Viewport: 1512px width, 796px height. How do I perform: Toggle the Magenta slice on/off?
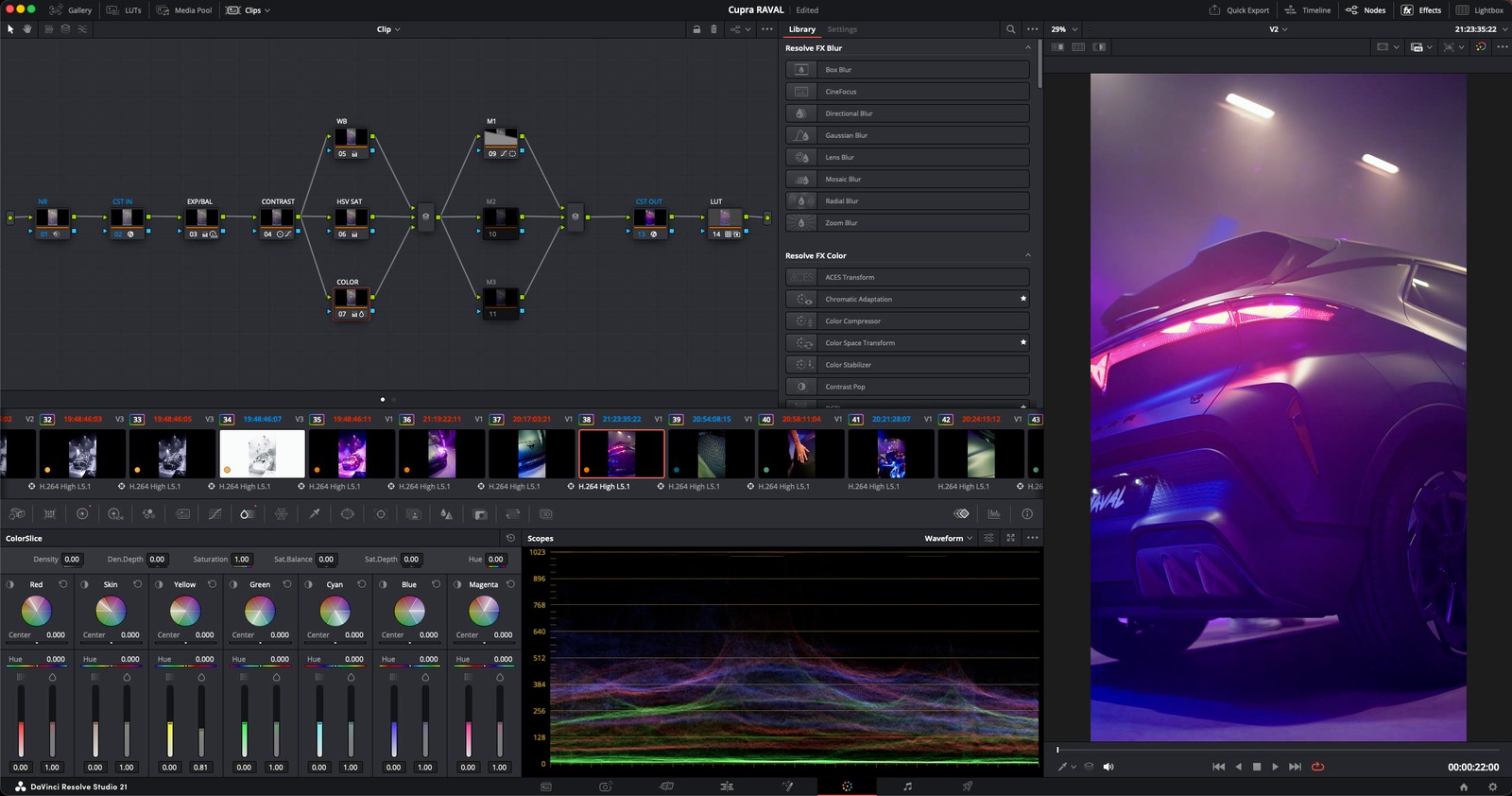(457, 584)
